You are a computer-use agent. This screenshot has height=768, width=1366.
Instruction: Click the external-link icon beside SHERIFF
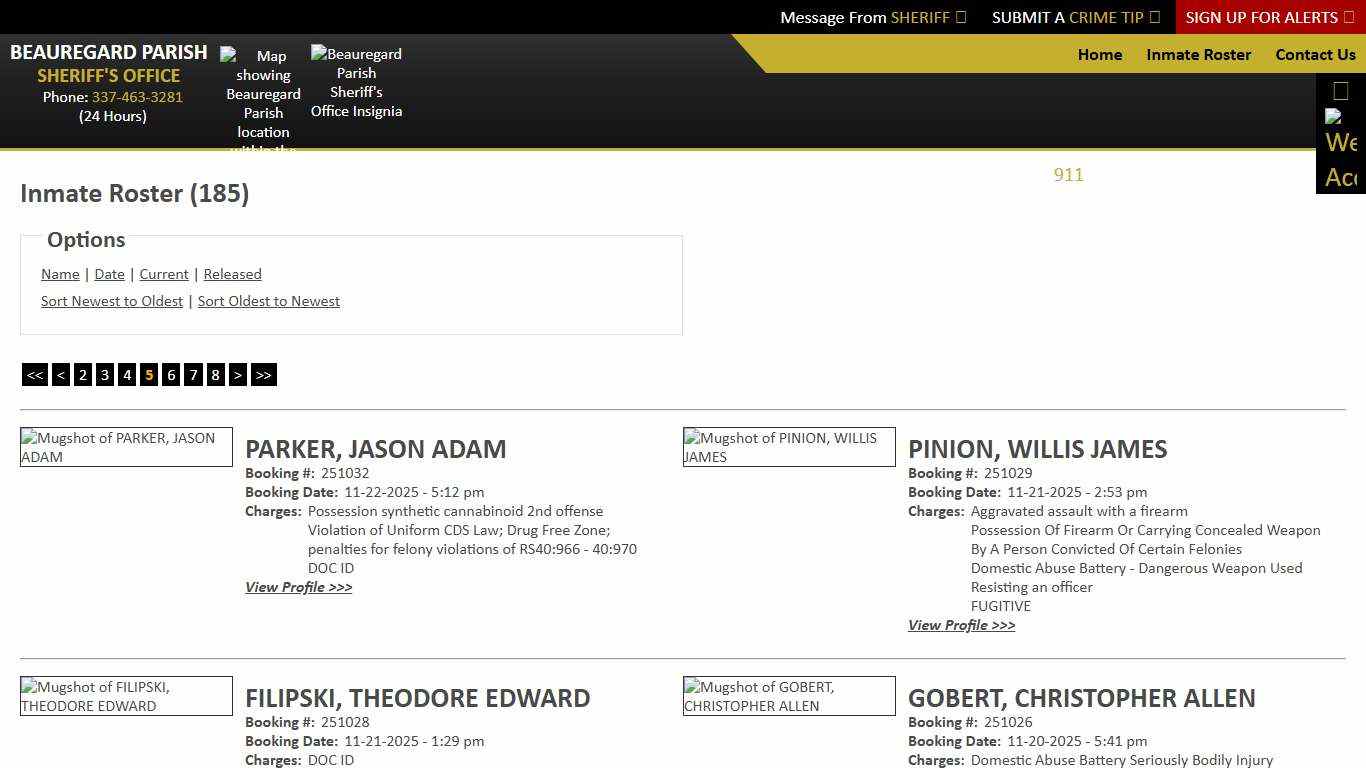959,17
